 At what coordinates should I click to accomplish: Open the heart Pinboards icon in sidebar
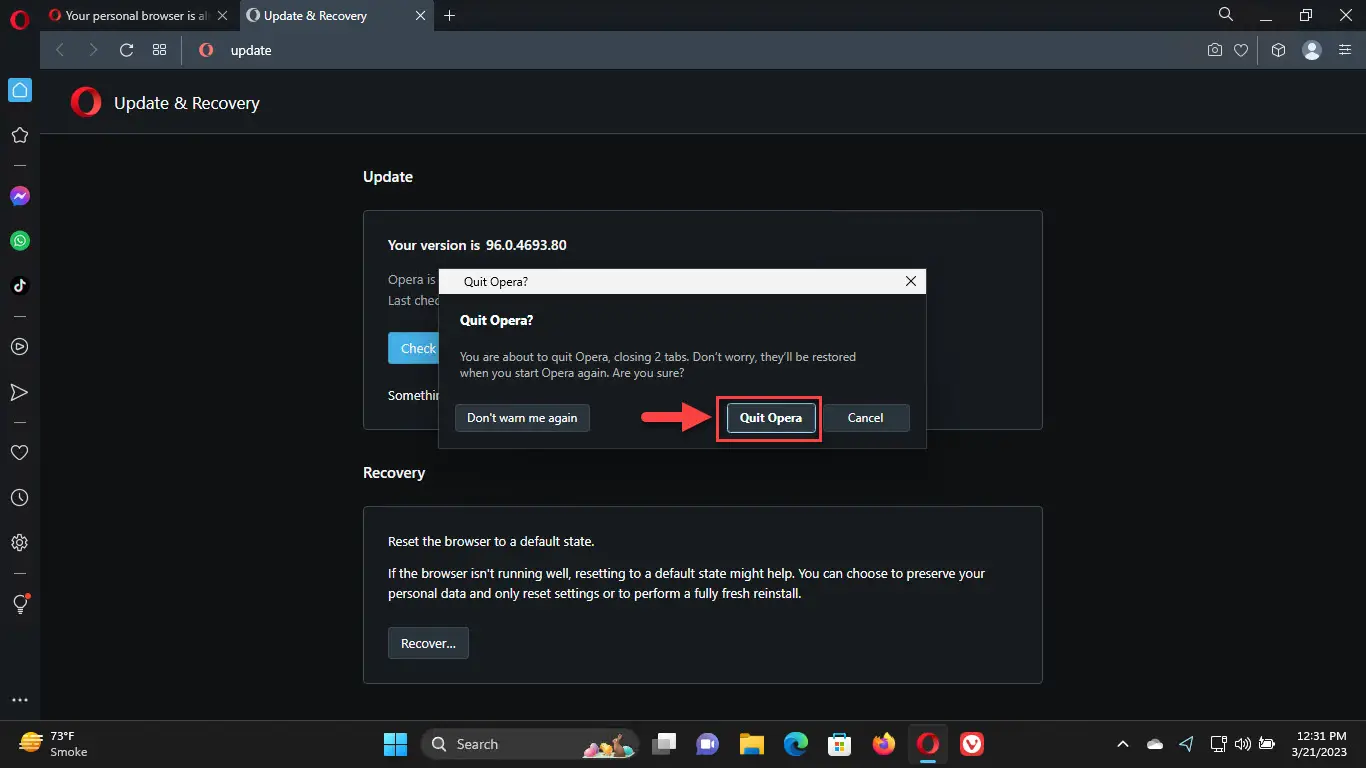coord(19,453)
